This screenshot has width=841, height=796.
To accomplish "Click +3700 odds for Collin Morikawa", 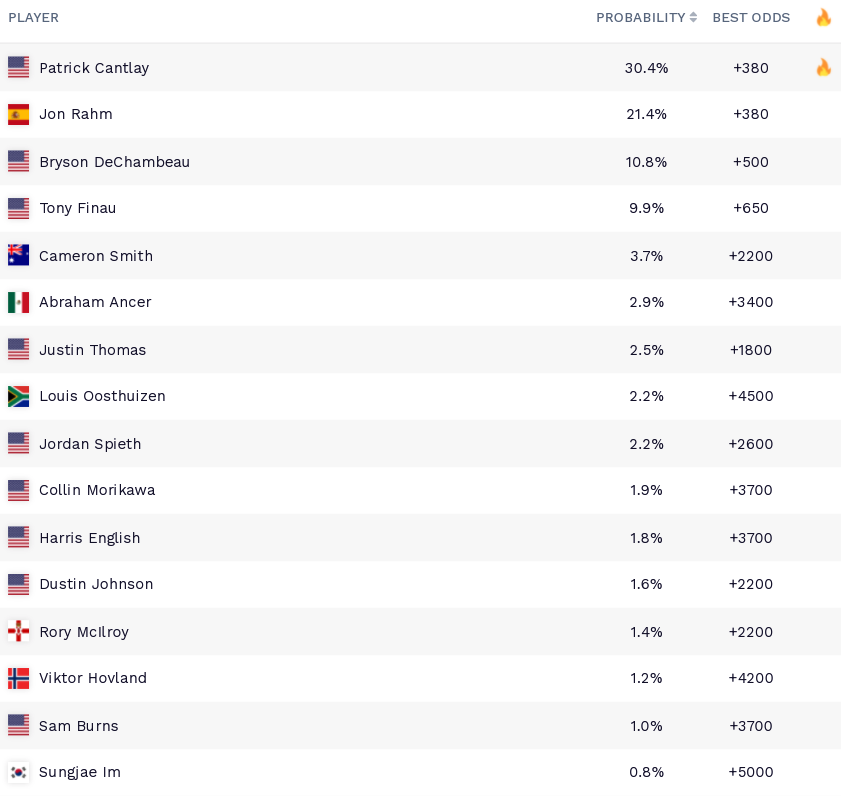I will (x=751, y=490).
